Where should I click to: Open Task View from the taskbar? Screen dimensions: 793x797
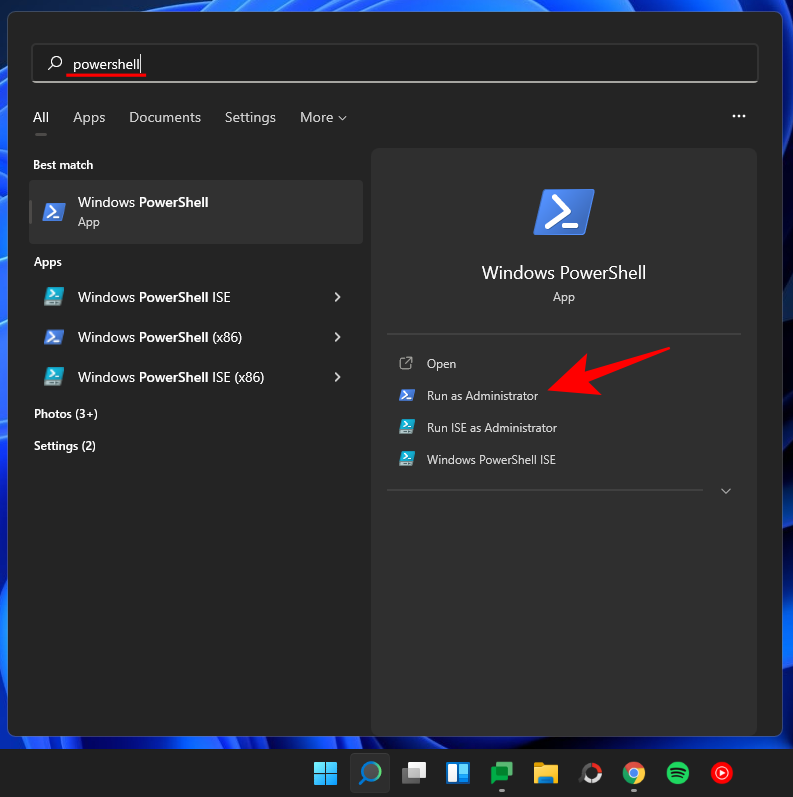[x=414, y=773]
